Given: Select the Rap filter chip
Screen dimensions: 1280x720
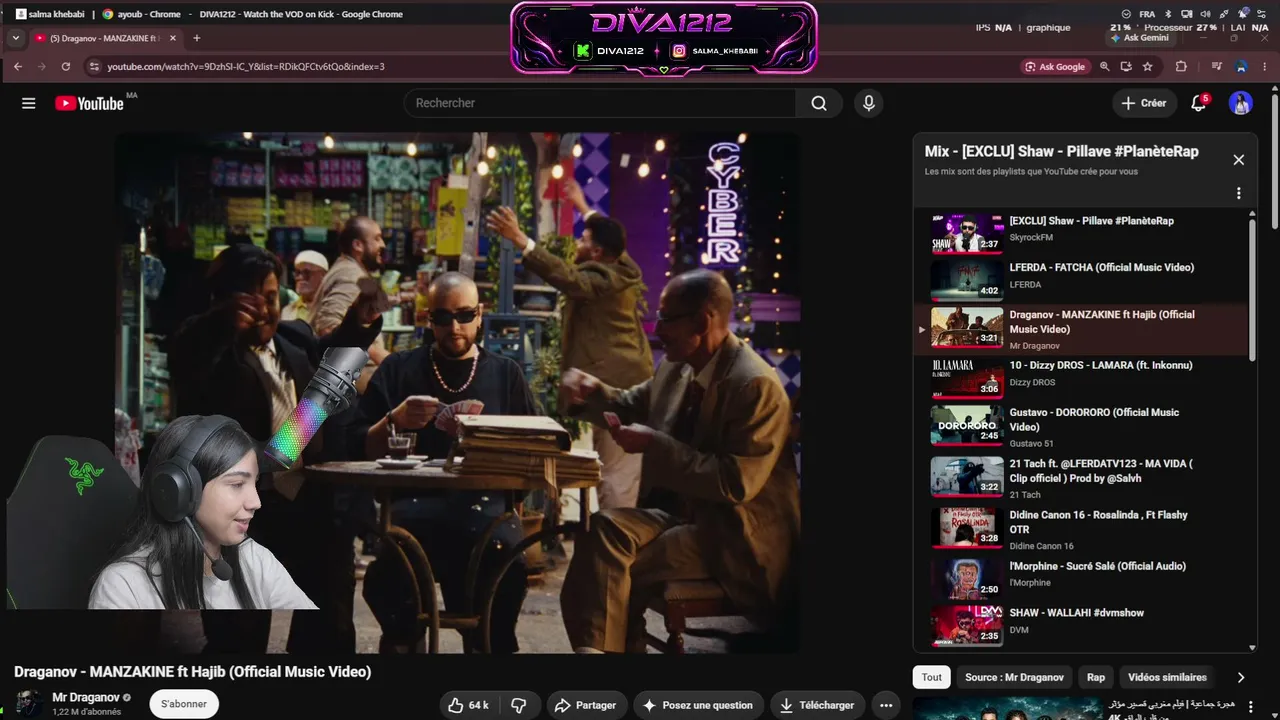Looking at the screenshot, I should pos(1096,677).
